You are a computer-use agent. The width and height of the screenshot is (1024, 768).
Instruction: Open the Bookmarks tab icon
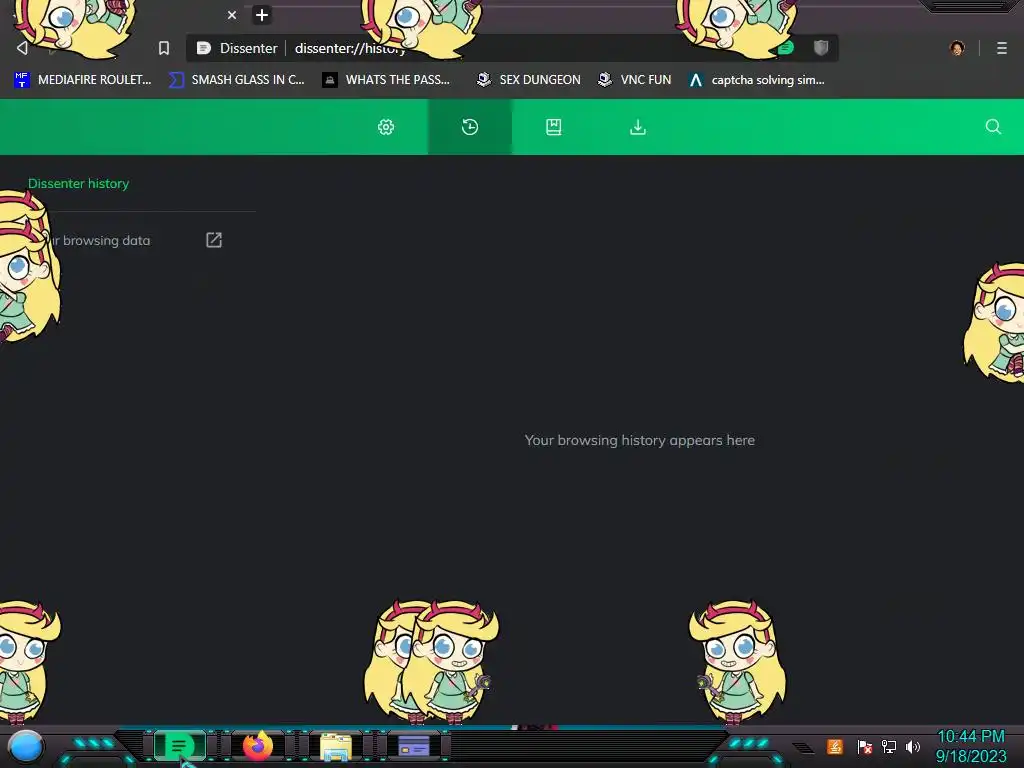554,127
